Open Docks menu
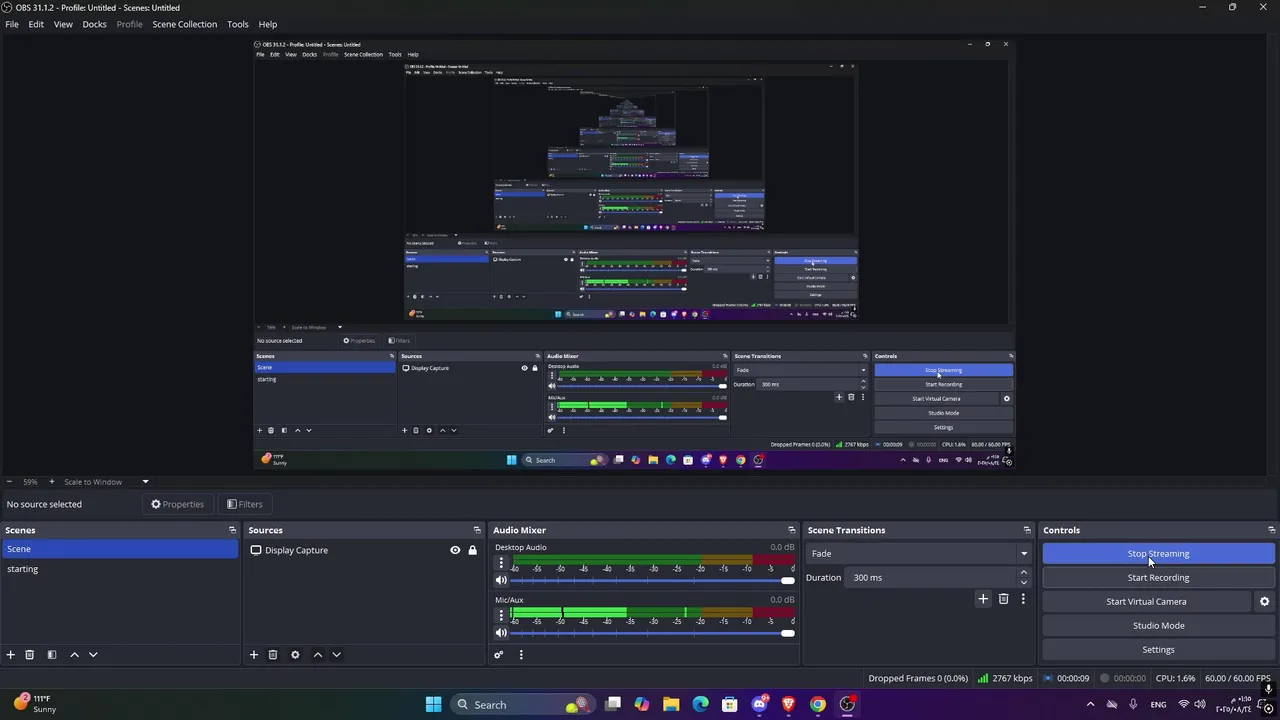 pos(94,24)
